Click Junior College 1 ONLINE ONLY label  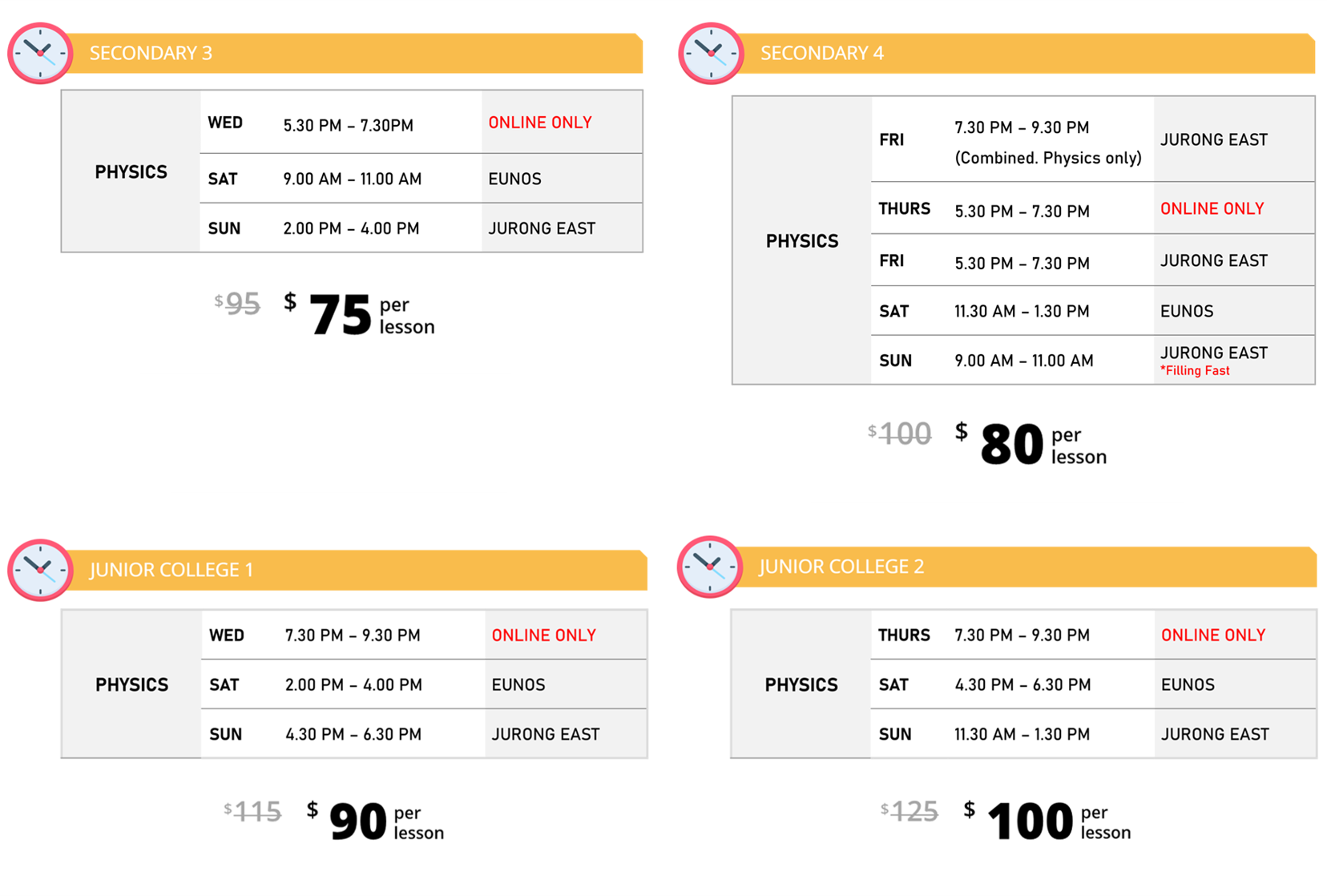tap(543, 636)
